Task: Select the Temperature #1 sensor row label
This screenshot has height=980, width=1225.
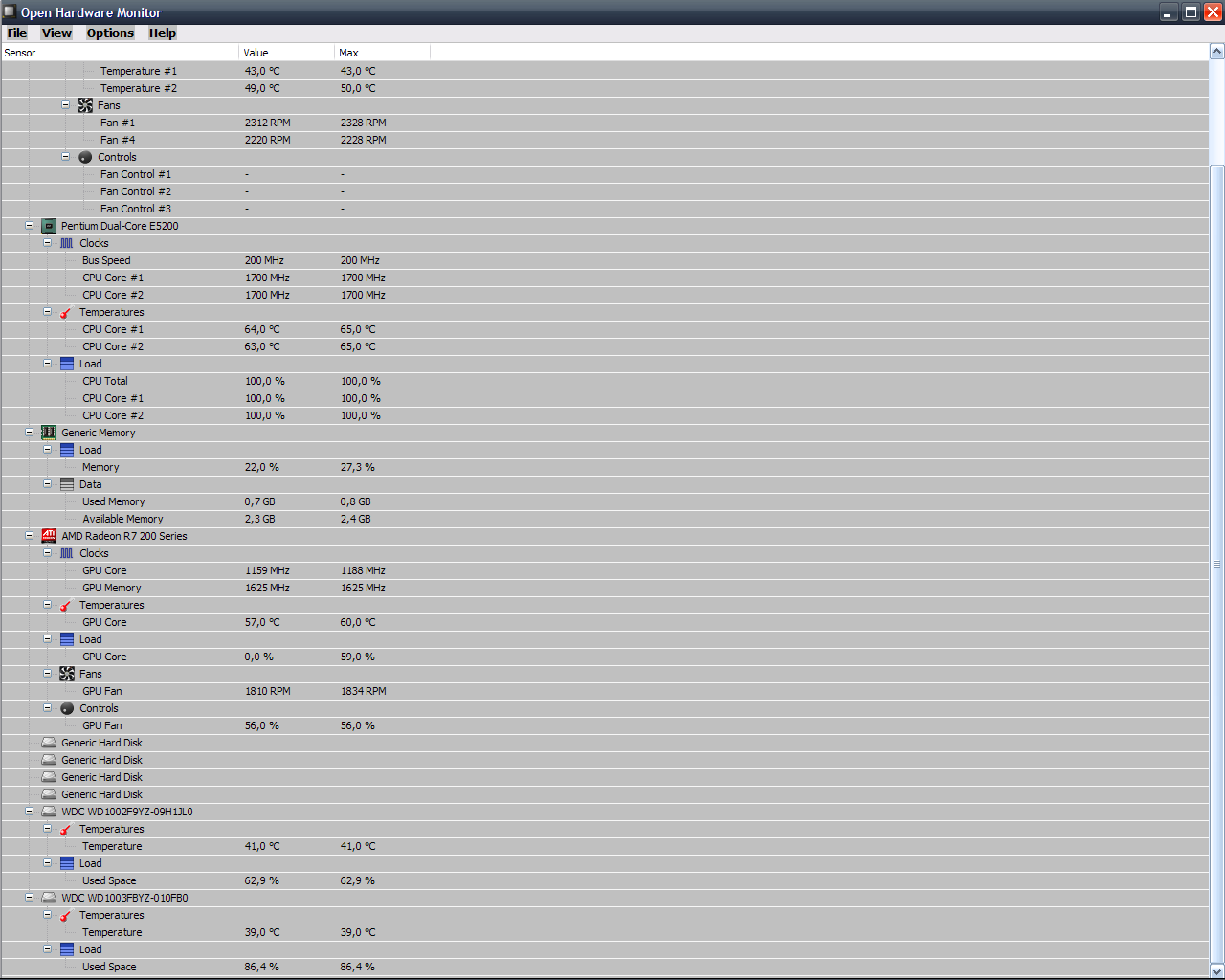Action: click(x=139, y=71)
